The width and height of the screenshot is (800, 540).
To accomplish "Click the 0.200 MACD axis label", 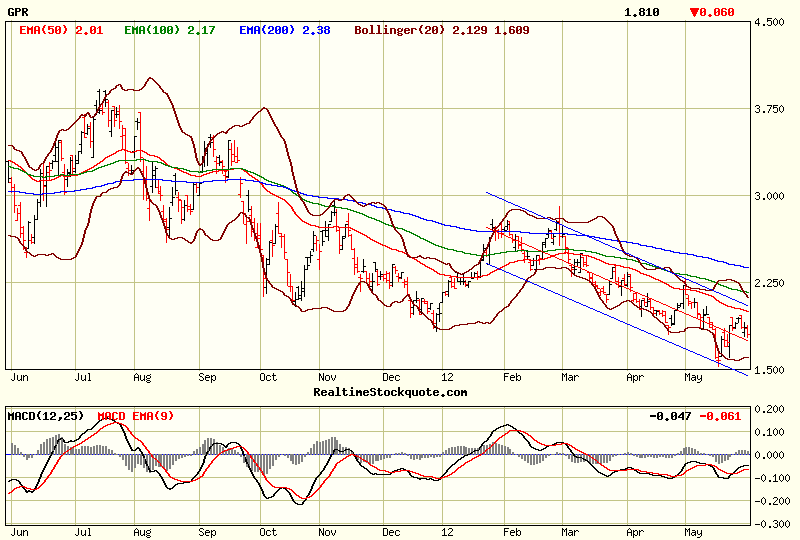I will coord(769,409).
